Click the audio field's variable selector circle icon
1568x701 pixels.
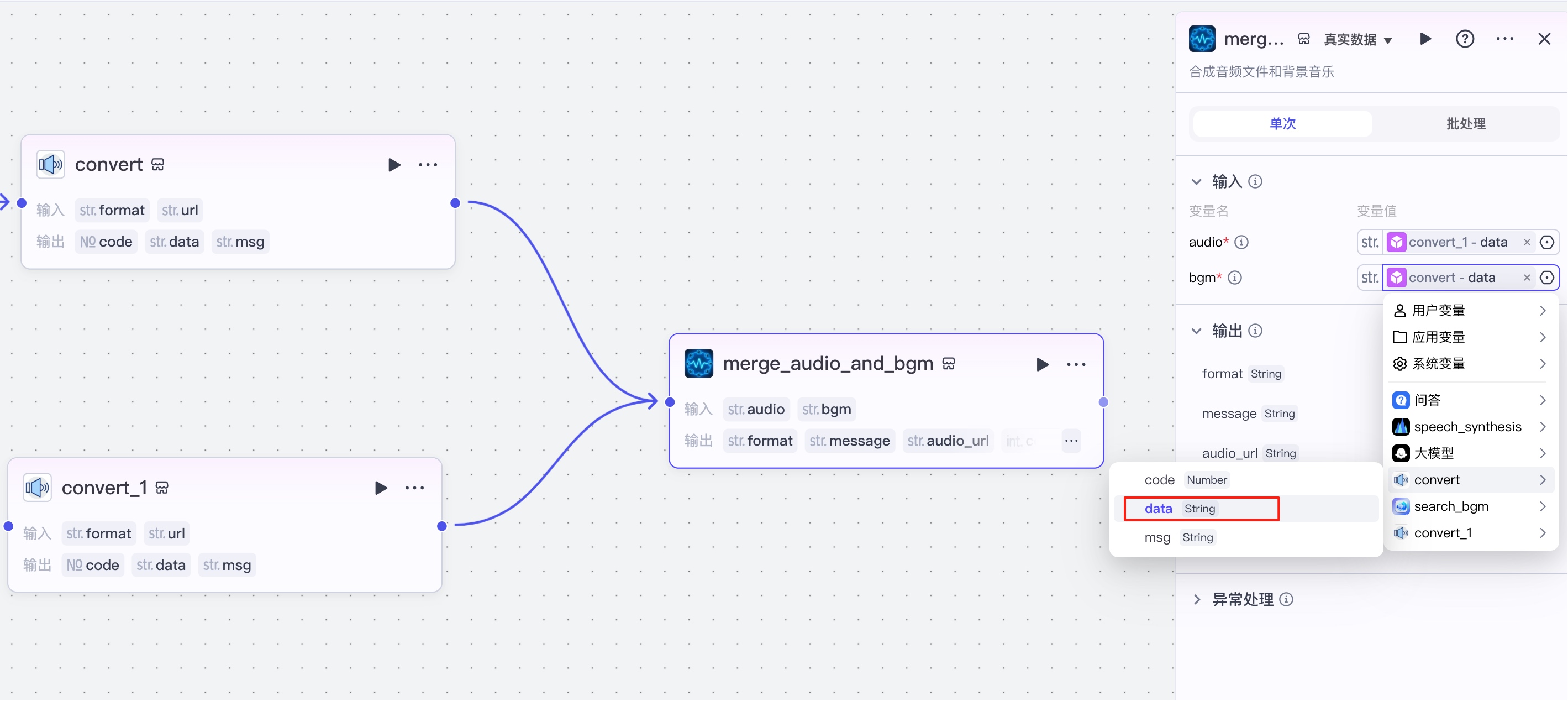[x=1546, y=242]
